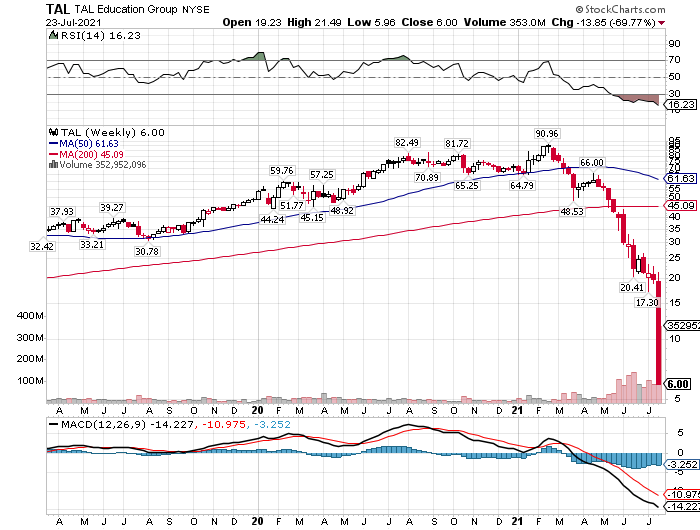Click the Open 19.23 value

point(252,22)
